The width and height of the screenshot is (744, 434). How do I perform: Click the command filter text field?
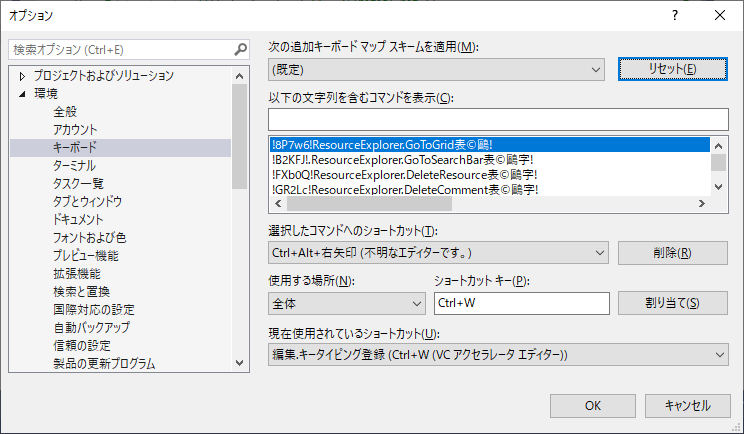click(x=498, y=118)
